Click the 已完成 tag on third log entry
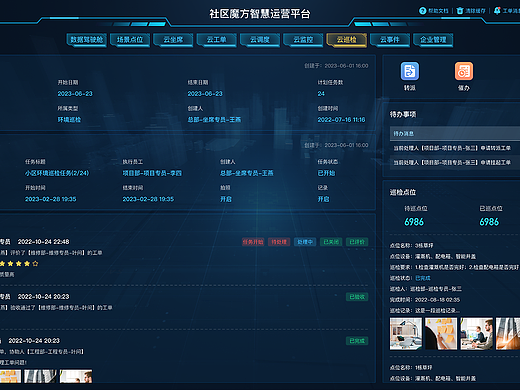This screenshot has height=390, width=520. tap(357, 341)
